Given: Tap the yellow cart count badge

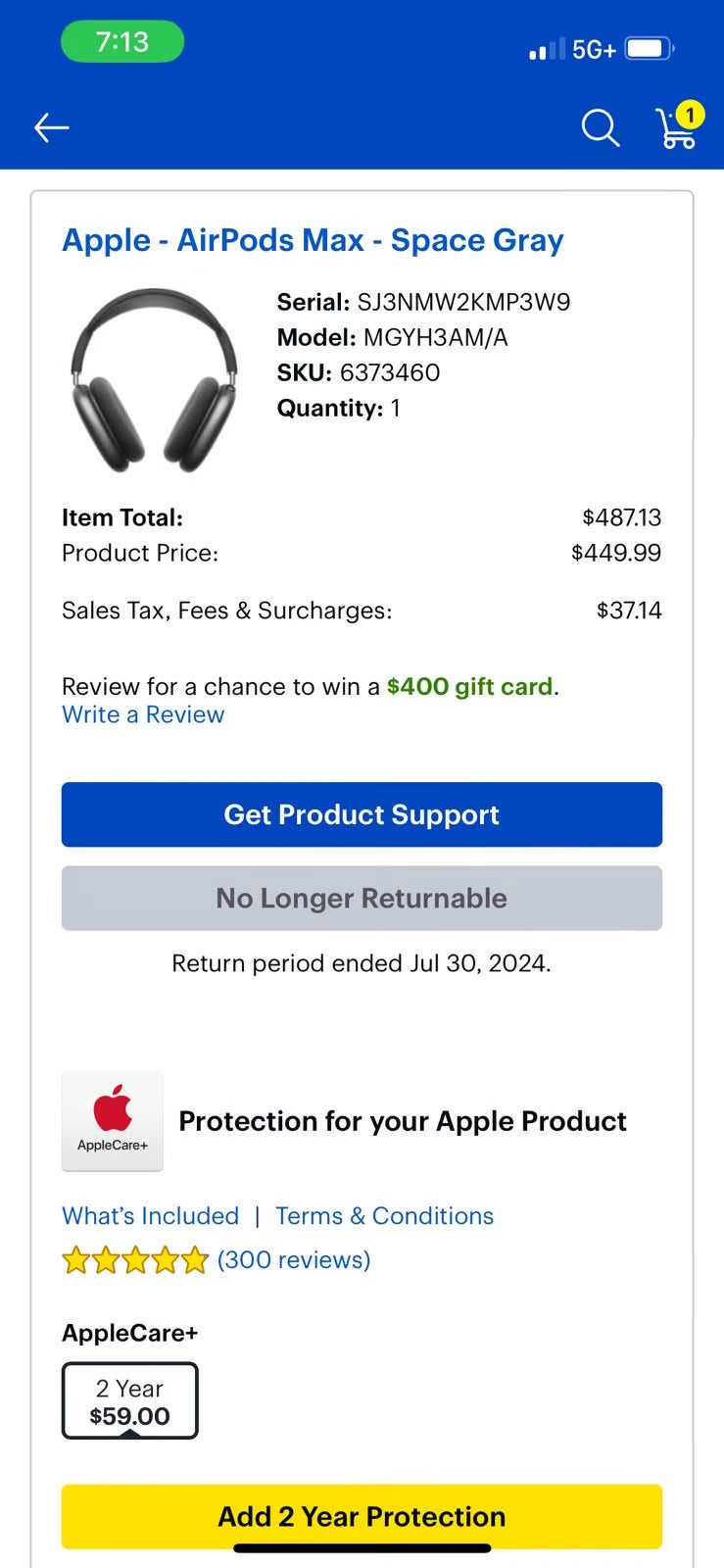Looking at the screenshot, I should click(690, 115).
